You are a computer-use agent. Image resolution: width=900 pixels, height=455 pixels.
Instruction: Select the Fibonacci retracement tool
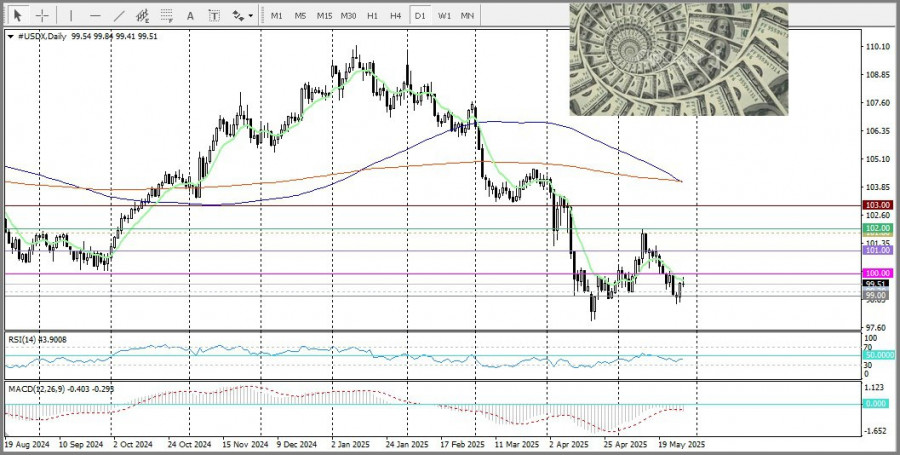167,15
